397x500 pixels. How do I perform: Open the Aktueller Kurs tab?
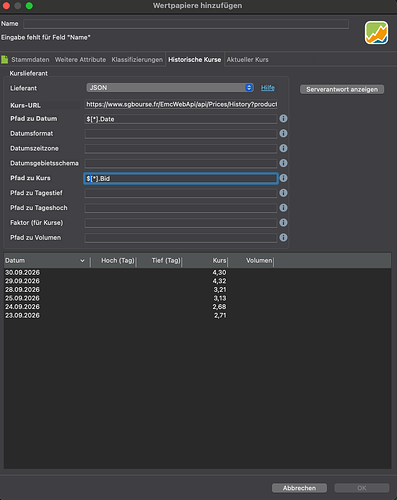(x=248, y=60)
